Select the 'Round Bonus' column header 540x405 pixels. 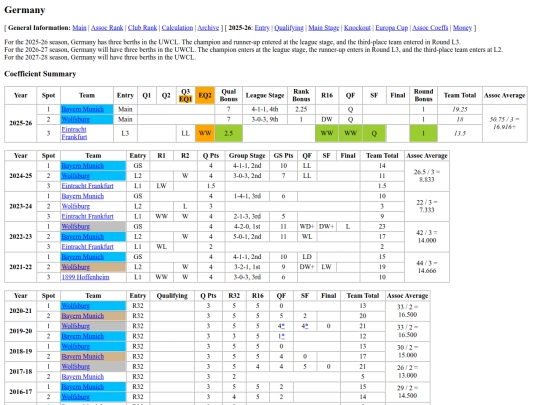coord(423,95)
